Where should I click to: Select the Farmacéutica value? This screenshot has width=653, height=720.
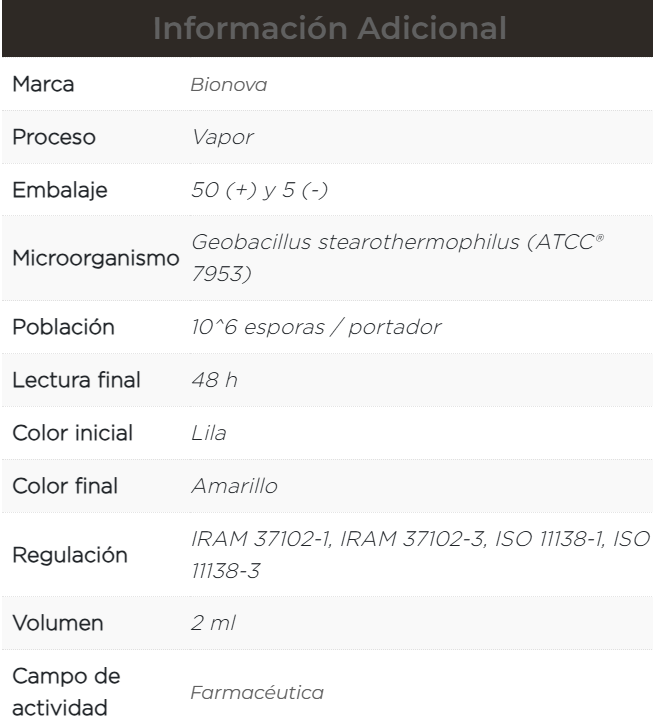coord(256,691)
